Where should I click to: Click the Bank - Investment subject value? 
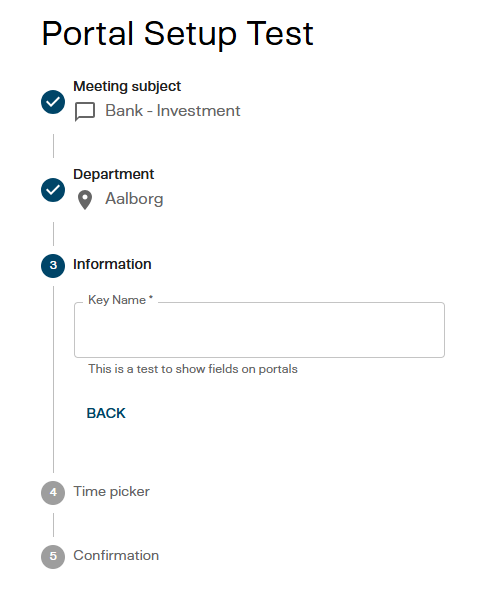pos(173,111)
